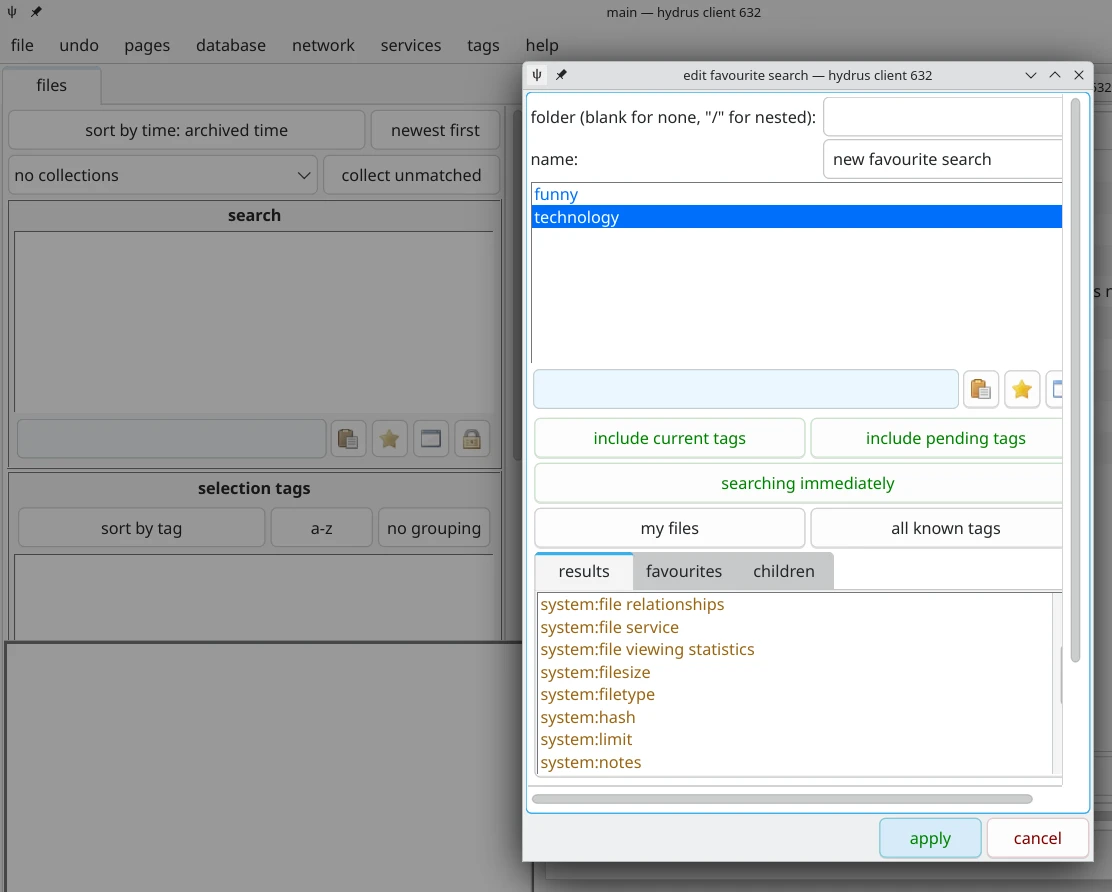The height and width of the screenshot is (892, 1112).
Task: Open the star favourites icon in edit dialog
Action: [1021, 389]
